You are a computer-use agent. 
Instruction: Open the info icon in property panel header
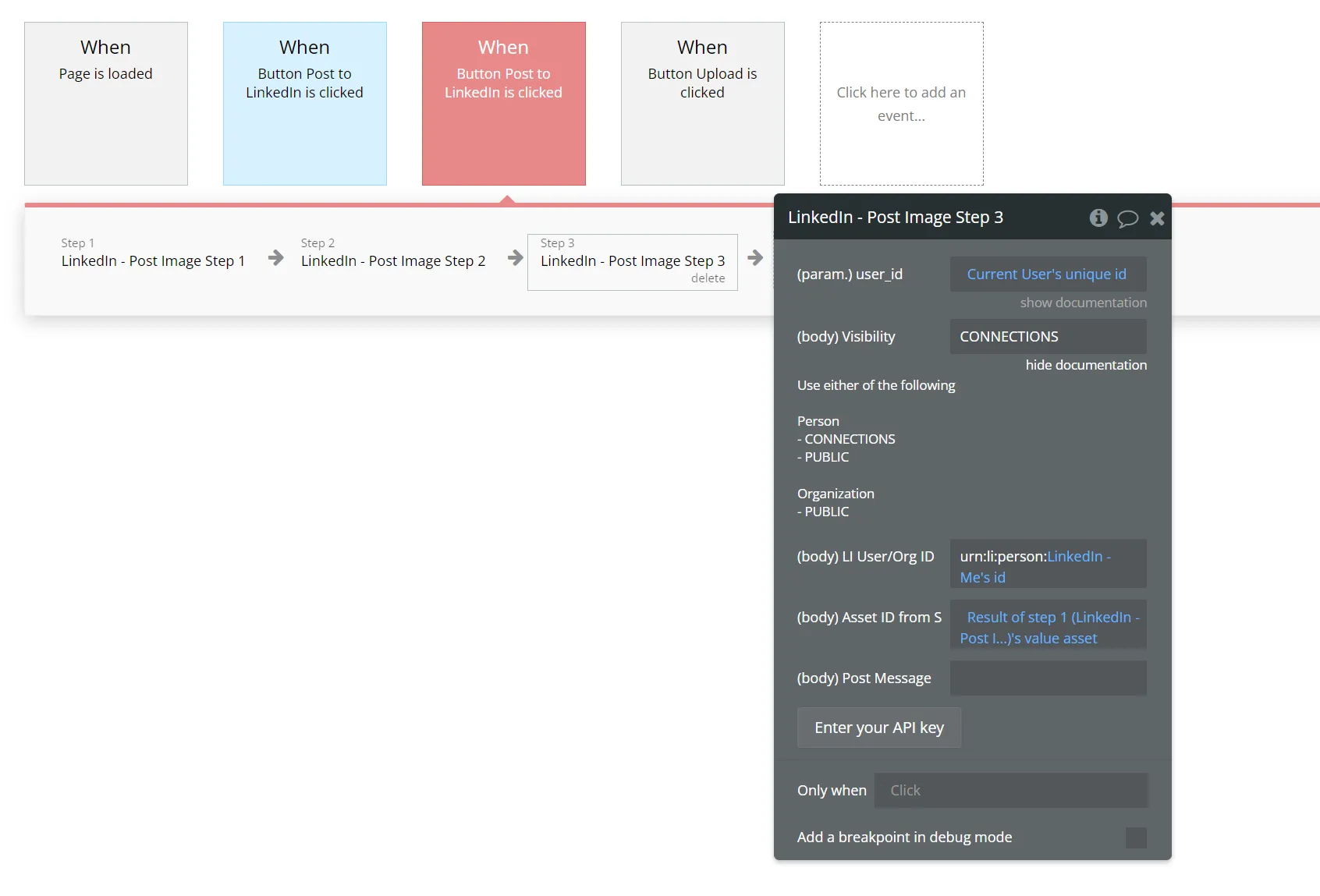[x=1098, y=218]
